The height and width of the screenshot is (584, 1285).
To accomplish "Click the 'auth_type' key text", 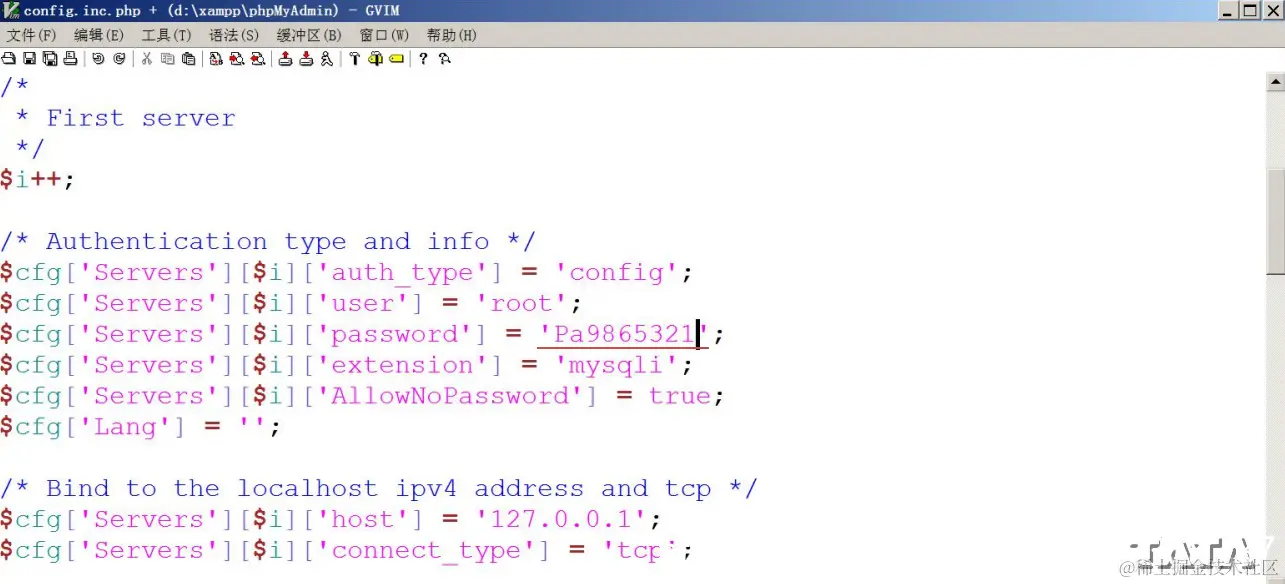I will (x=403, y=272).
